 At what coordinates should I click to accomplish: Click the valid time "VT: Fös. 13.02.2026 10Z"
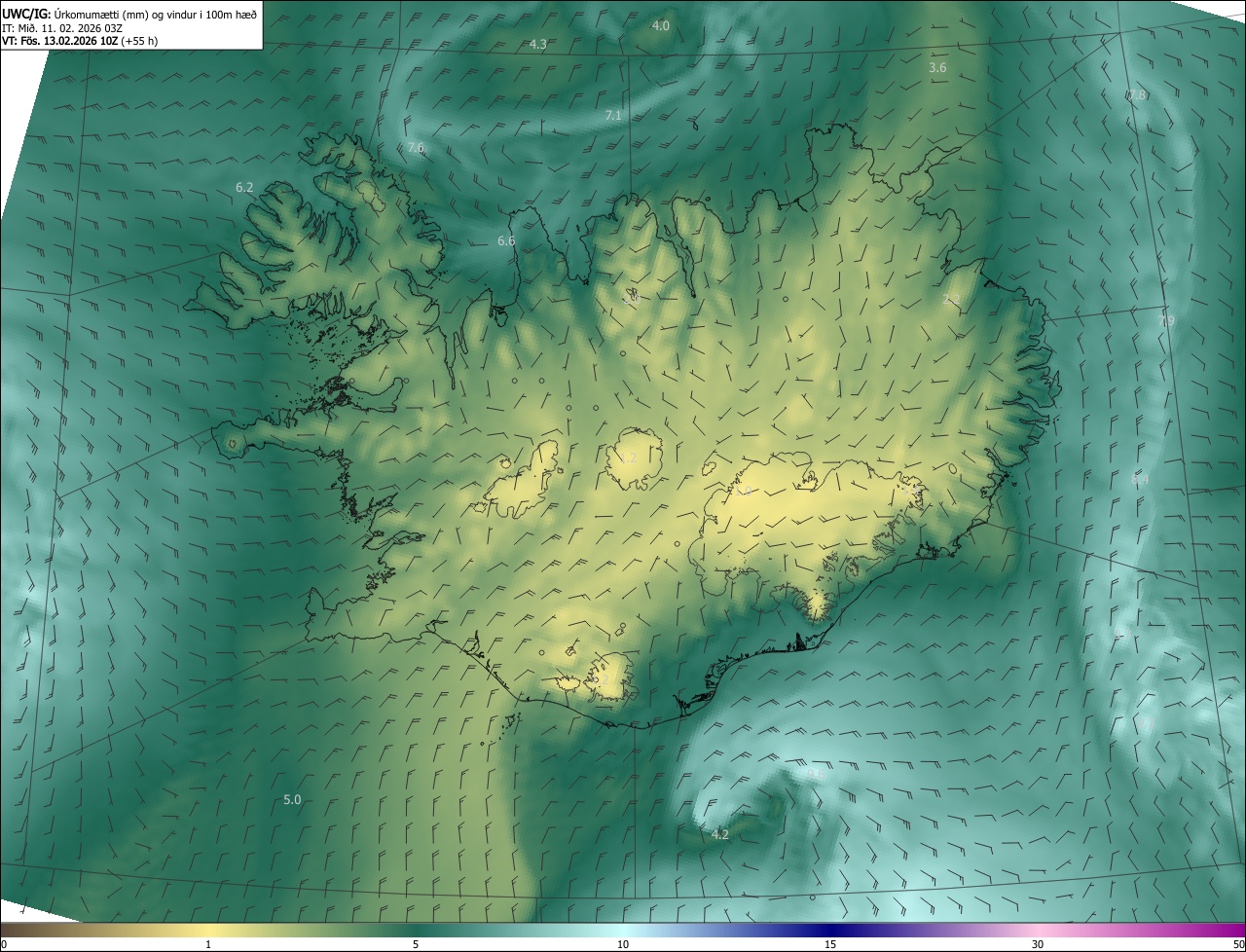coord(58,41)
